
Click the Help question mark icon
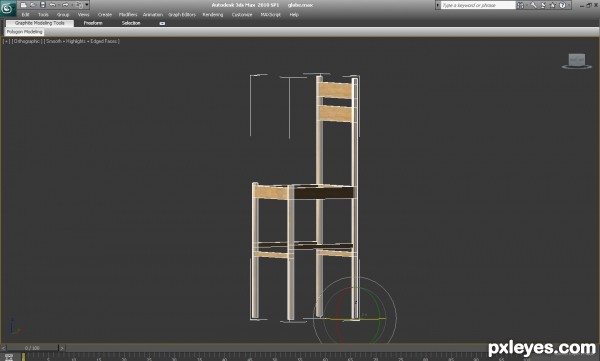click(x=562, y=5)
